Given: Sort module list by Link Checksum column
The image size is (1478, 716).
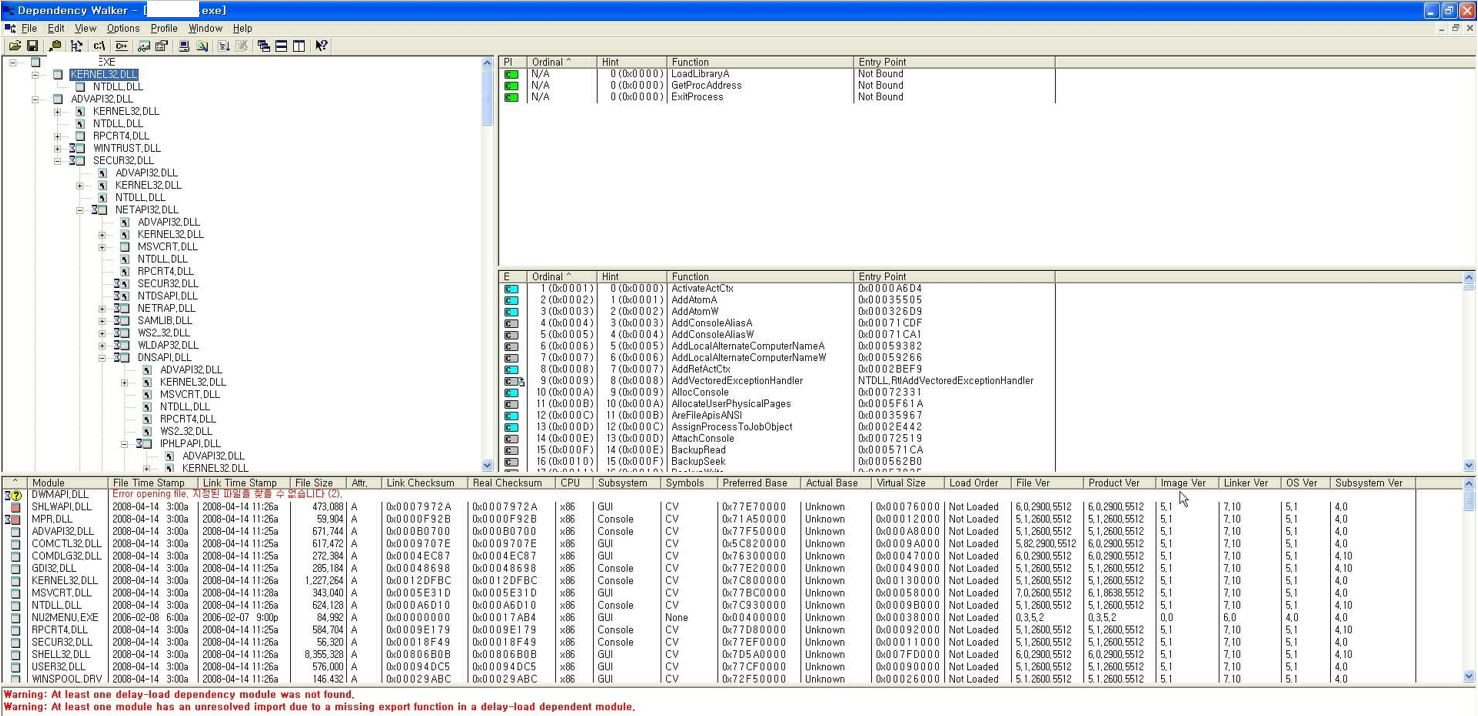Looking at the screenshot, I should (425, 483).
